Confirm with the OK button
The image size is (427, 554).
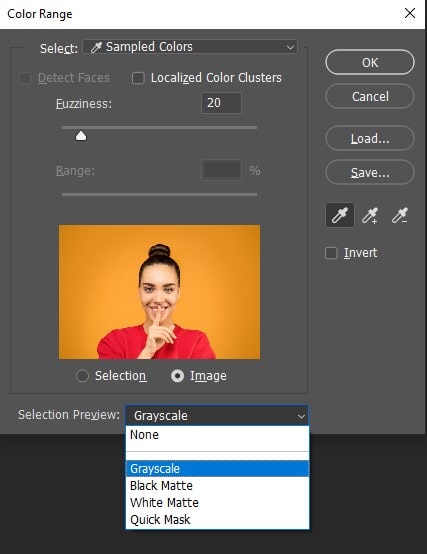click(370, 63)
